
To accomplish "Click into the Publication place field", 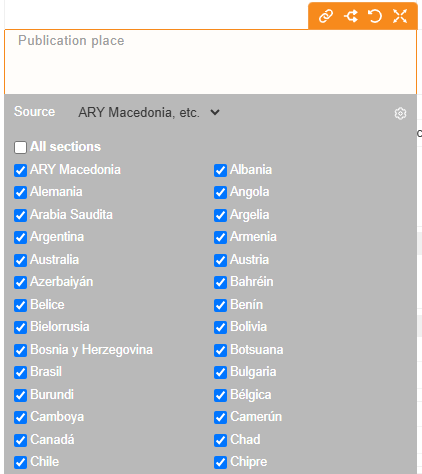I will click(210, 62).
